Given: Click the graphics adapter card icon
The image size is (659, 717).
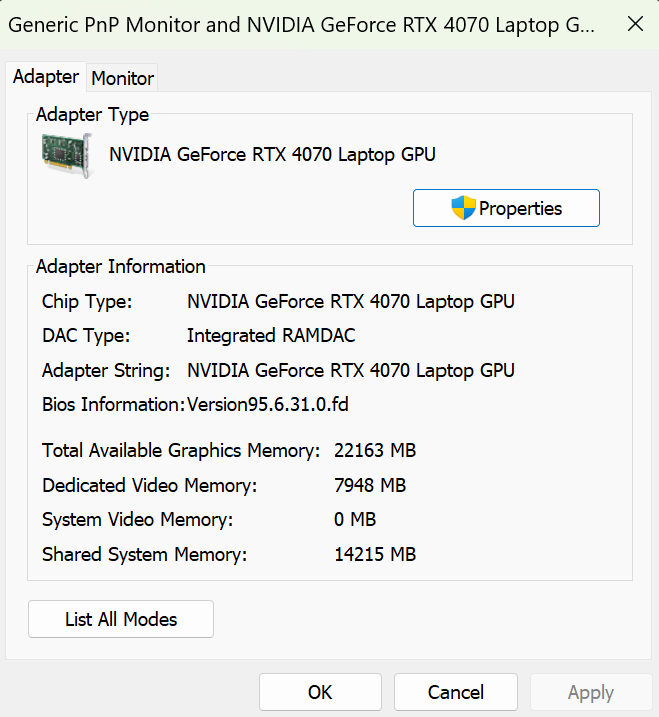Looking at the screenshot, I should click(x=68, y=156).
